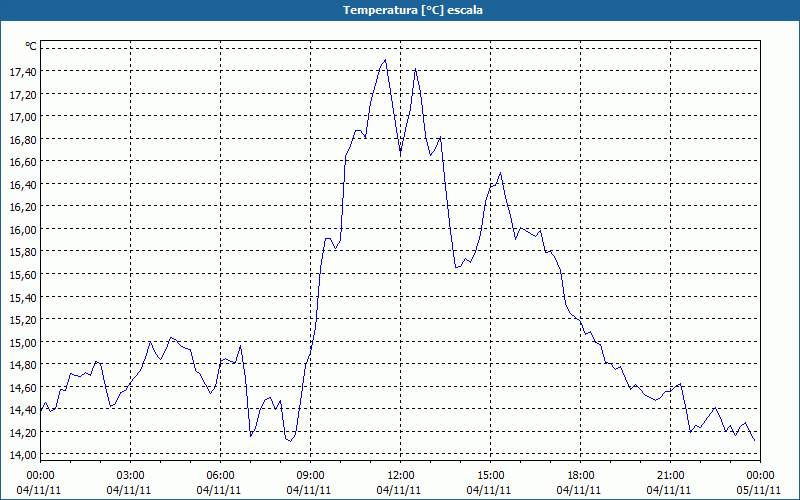Screen dimensions: 800x500
Task: Select the 15,00 y-axis value
Action: (x=23, y=342)
